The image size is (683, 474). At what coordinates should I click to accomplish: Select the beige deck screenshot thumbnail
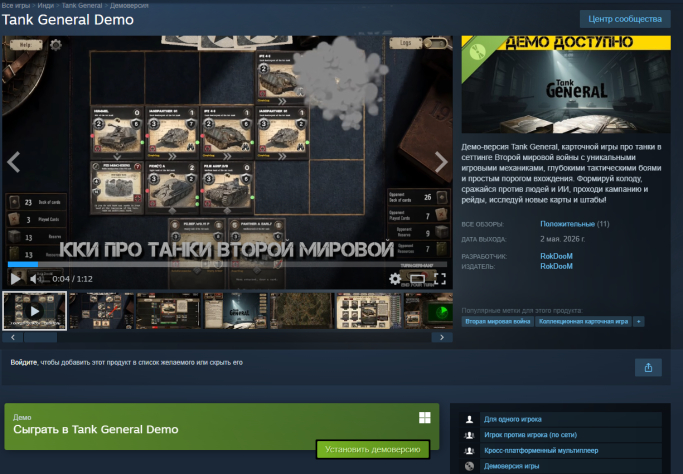click(x=369, y=311)
